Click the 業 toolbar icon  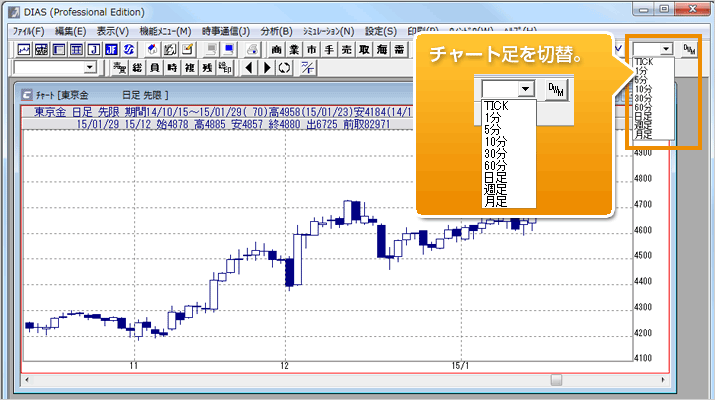coord(293,49)
